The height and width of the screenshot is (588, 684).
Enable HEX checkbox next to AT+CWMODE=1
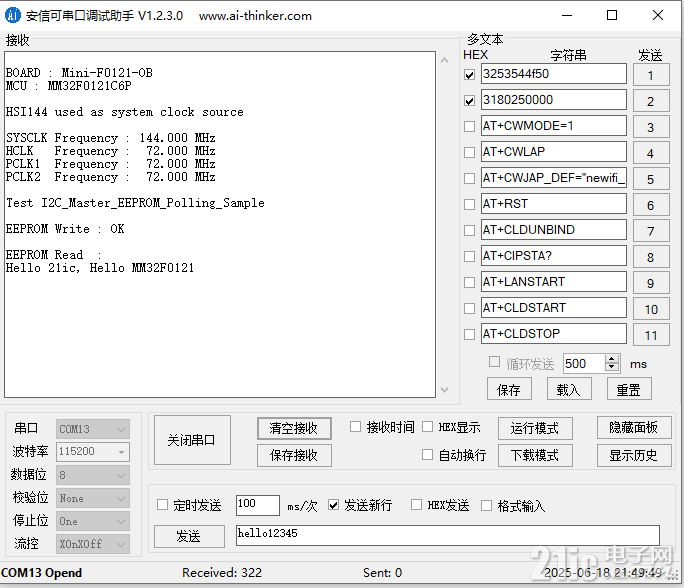(x=469, y=126)
